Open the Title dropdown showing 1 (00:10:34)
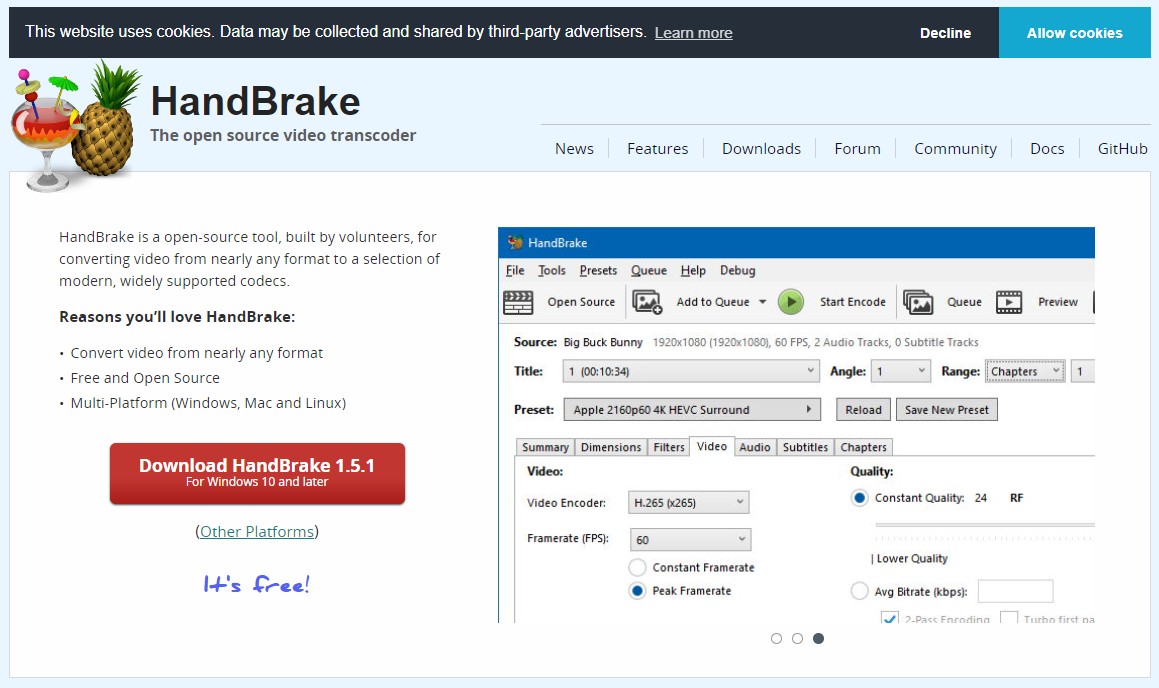 tap(691, 371)
